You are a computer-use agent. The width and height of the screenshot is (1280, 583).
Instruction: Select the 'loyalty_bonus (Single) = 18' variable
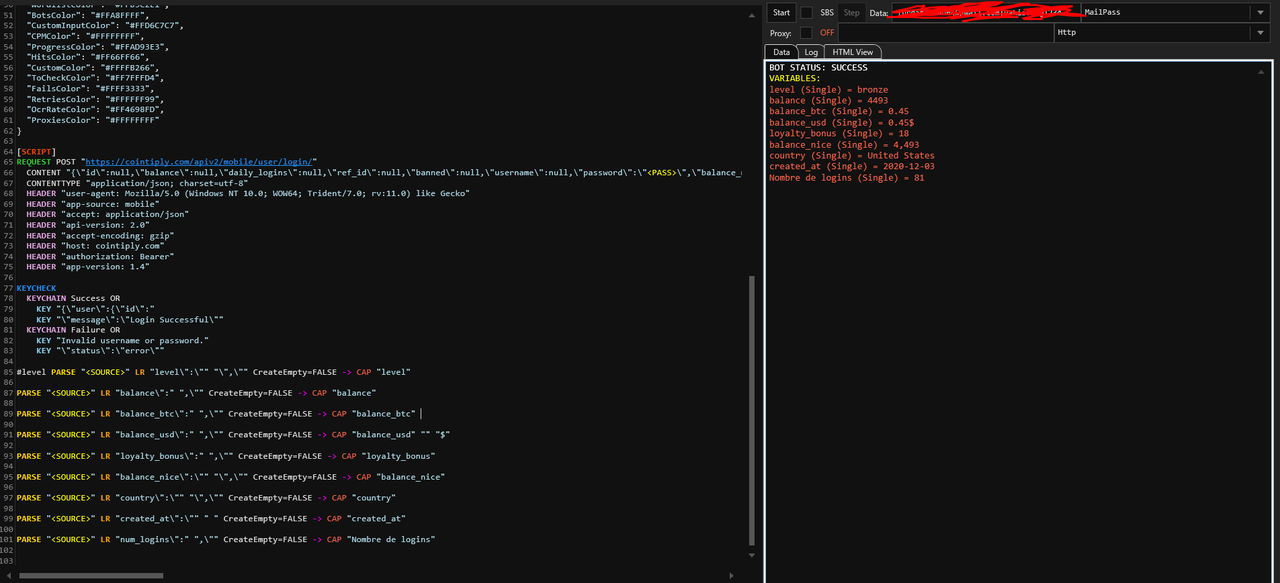coord(839,133)
